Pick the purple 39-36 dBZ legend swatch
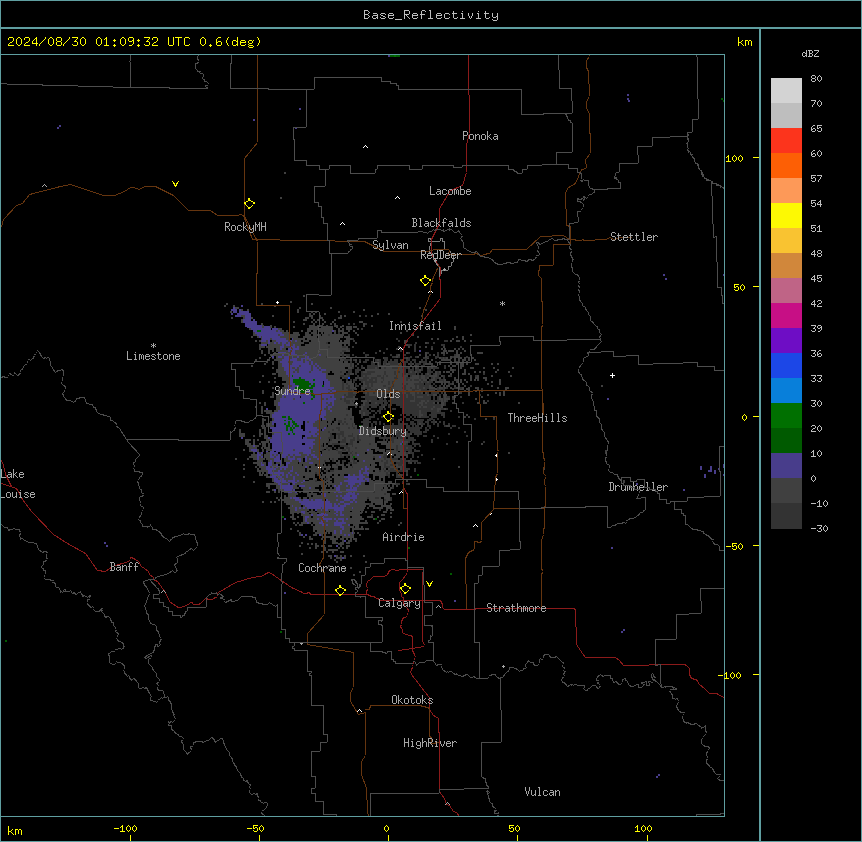 (786, 341)
